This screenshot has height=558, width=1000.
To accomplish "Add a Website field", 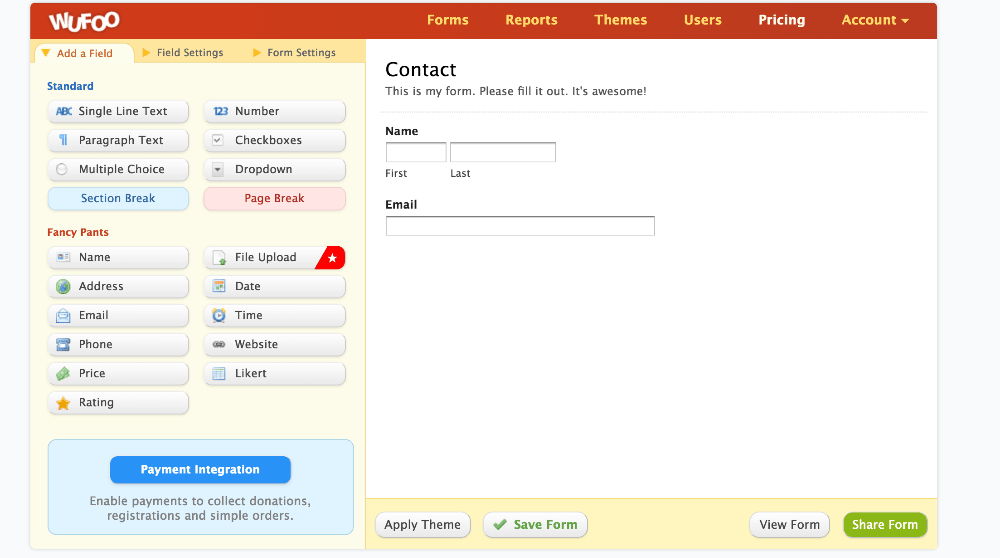I will pos(274,344).
